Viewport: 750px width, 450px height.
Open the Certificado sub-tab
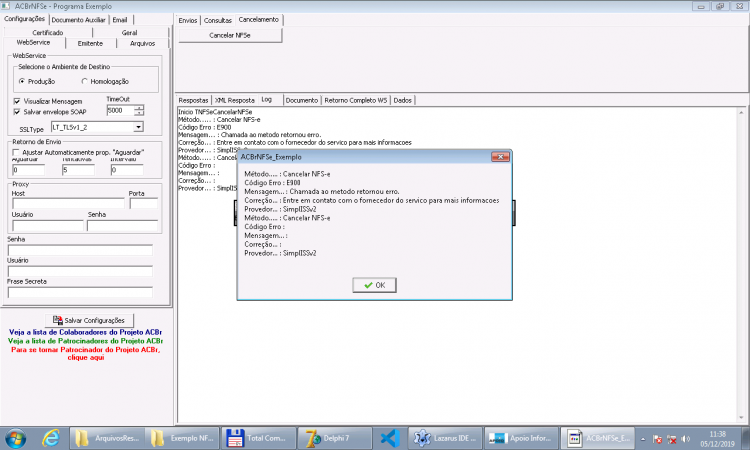[x=48, y=33]
